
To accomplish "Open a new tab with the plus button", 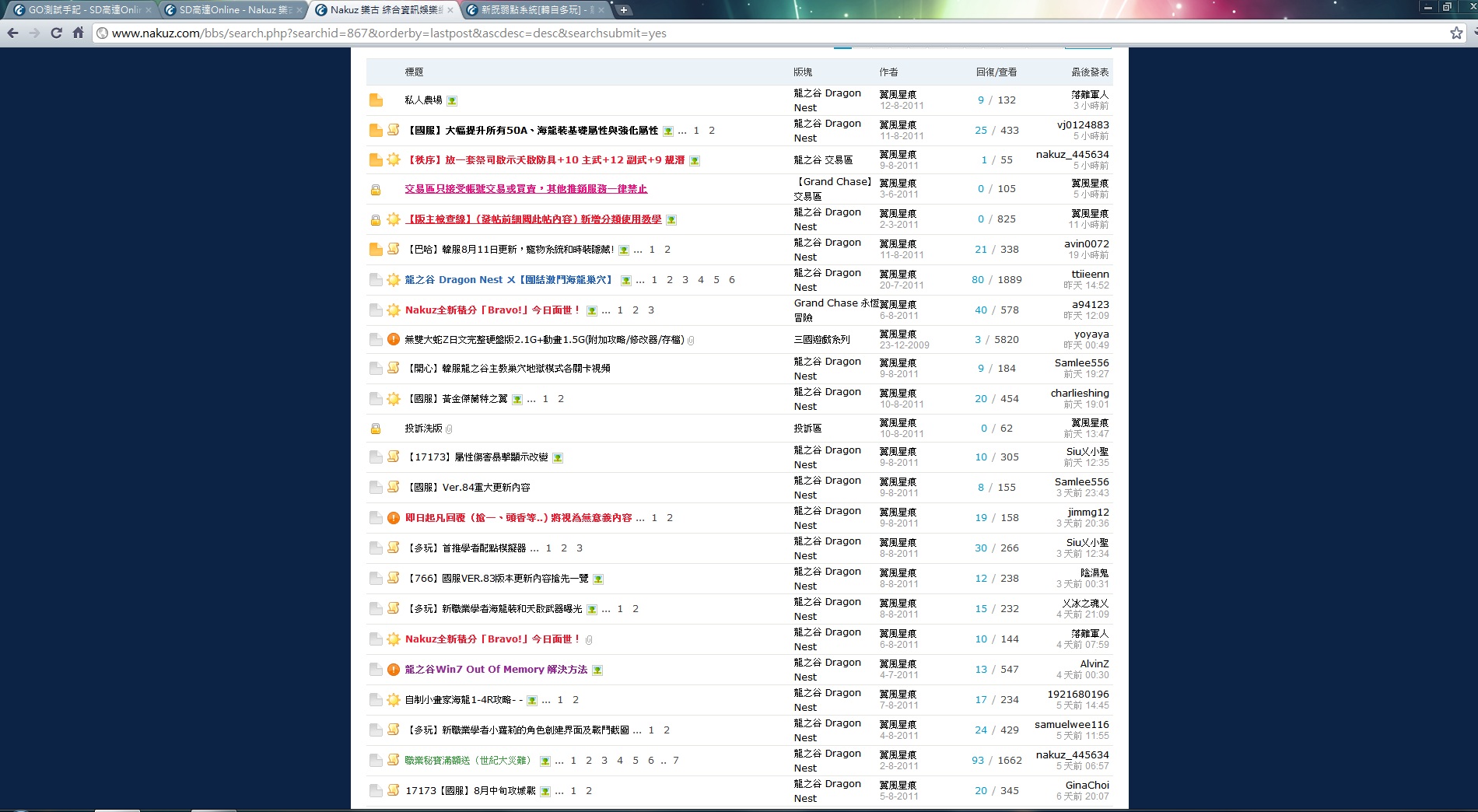I will point(623,10).
